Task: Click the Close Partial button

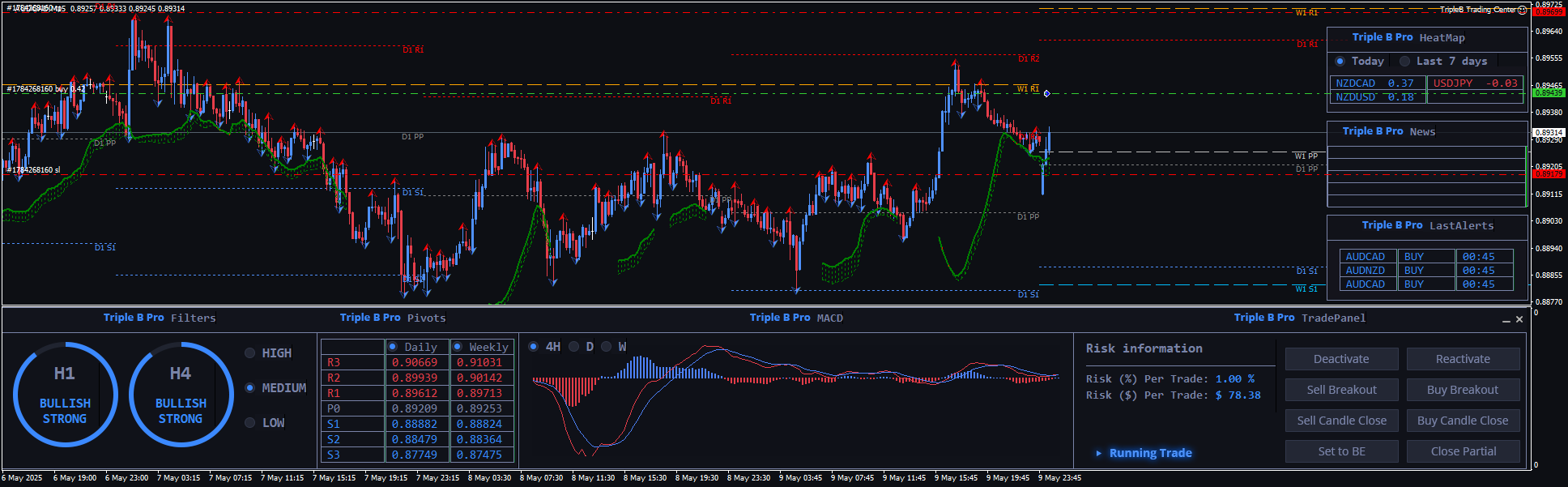Action: pyautogui.click(x=1463, y=451)
